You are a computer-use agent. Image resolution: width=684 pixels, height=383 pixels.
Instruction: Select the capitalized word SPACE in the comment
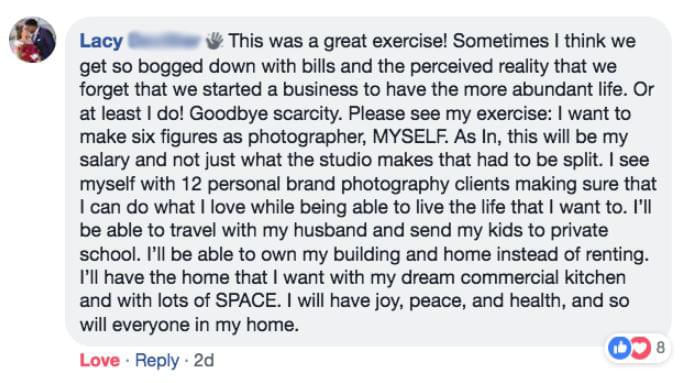pos(246,301)
